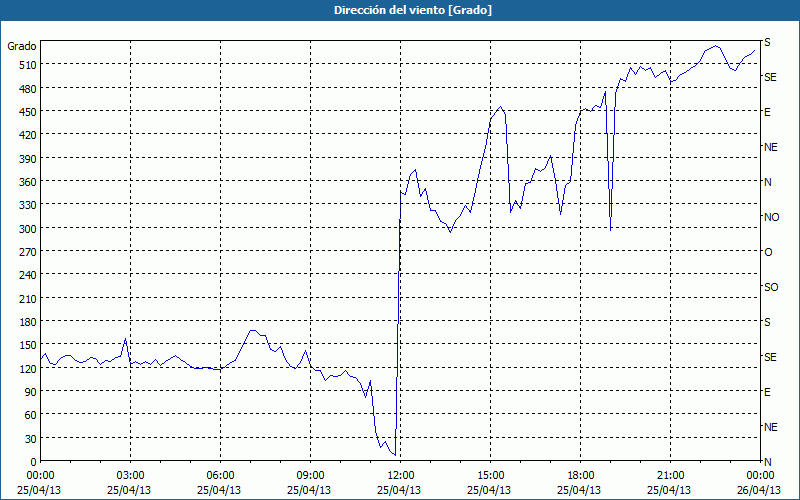The width and height of the screenshot is (800, 500).
Task: Click the 26/04/13 date label
Action: 760,490
